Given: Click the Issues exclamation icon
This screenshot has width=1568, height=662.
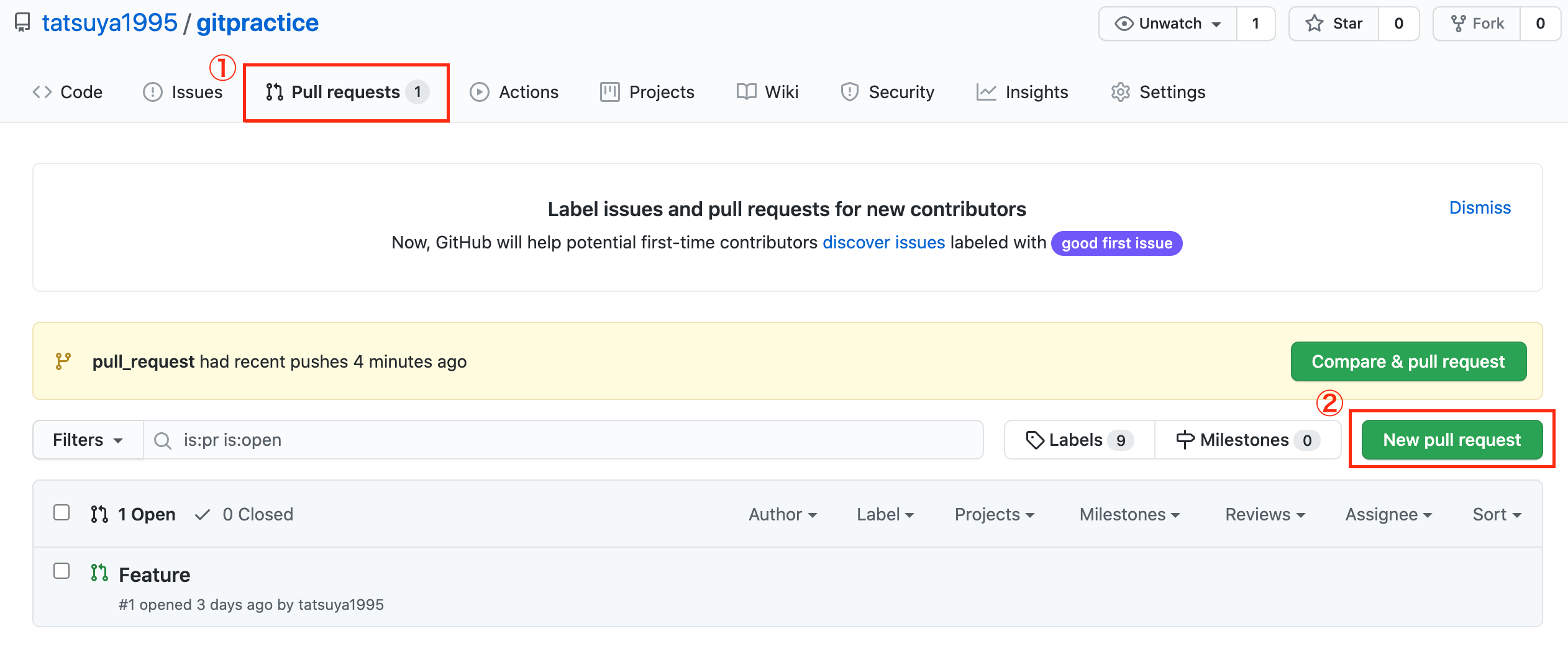Looking at the screenshot, I should (x=153, y=91).
